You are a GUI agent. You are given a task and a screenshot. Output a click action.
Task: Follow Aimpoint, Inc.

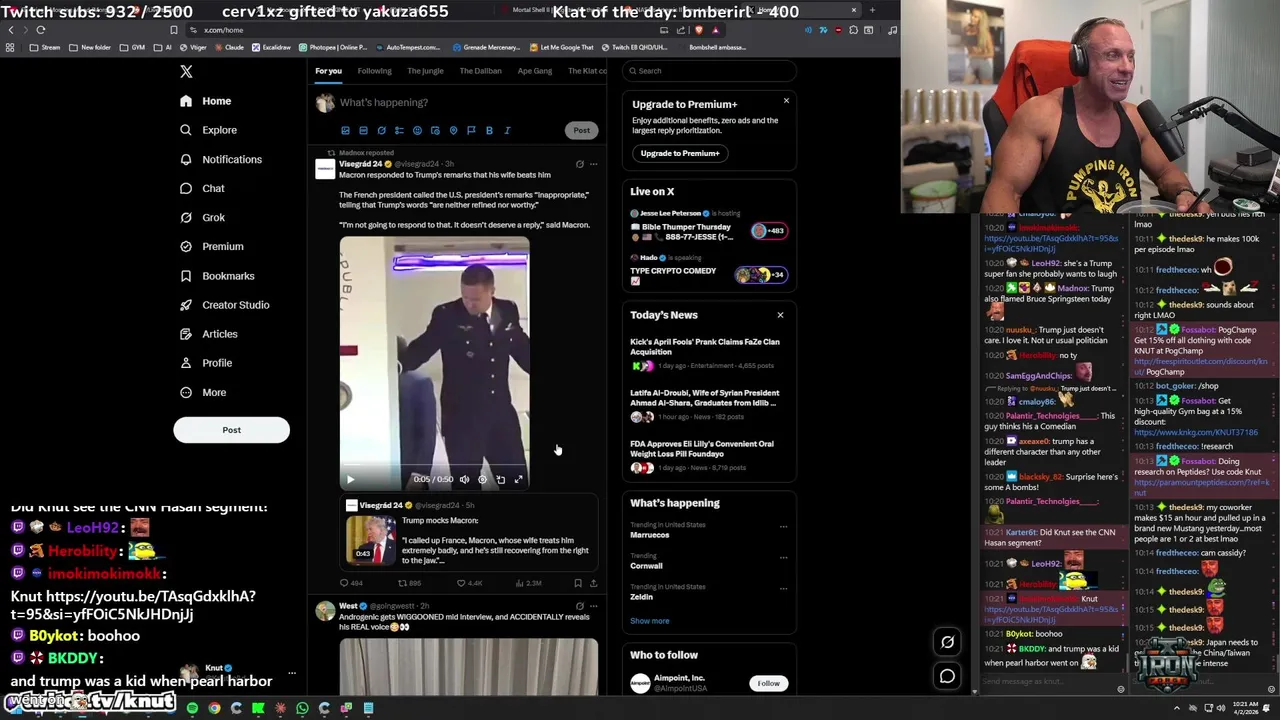point(768,683)
